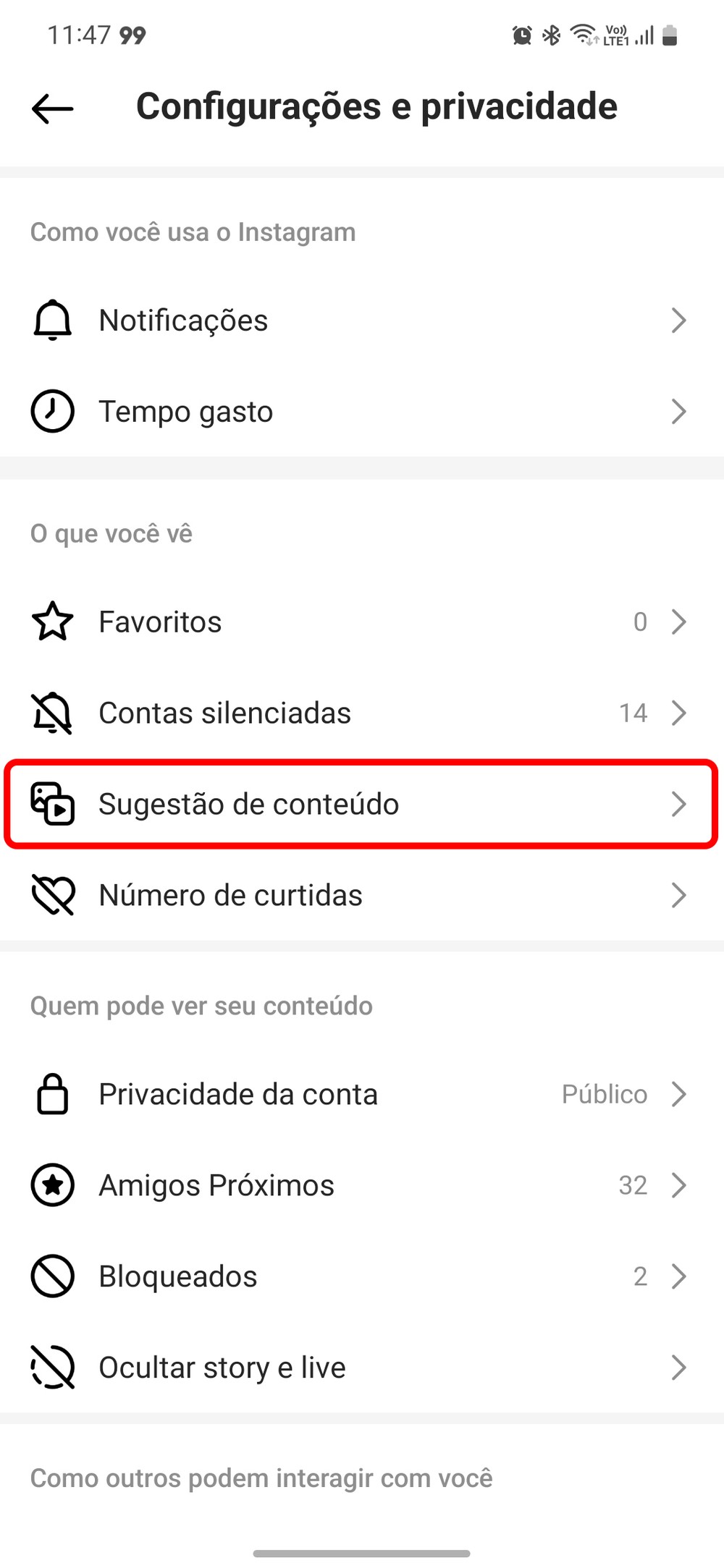Tap the Ocultar story e live icon

point(52,1368)
